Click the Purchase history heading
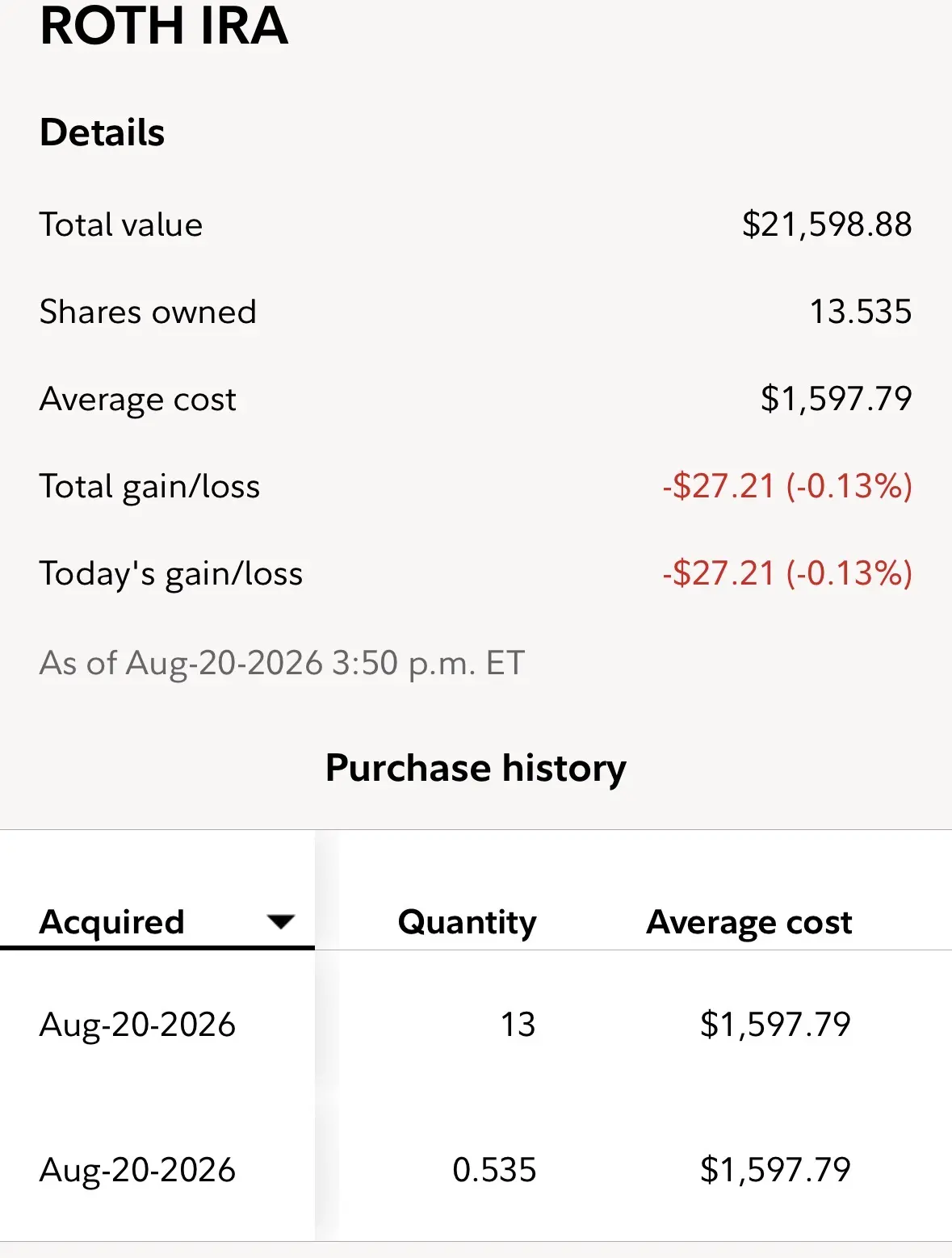 tap(476, 767)
